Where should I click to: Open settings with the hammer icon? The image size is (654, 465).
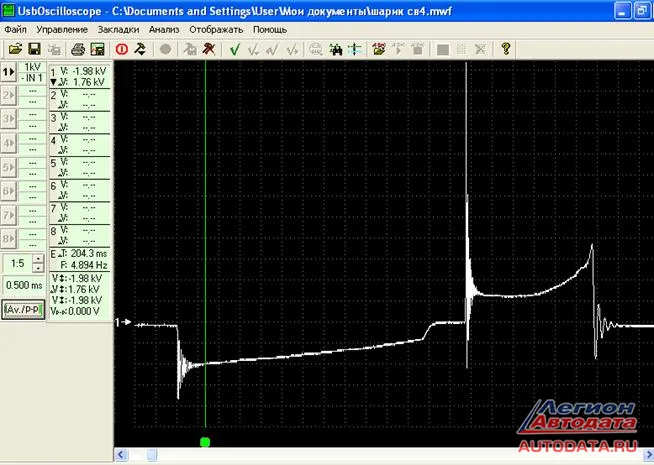click(x=141, y=49)
